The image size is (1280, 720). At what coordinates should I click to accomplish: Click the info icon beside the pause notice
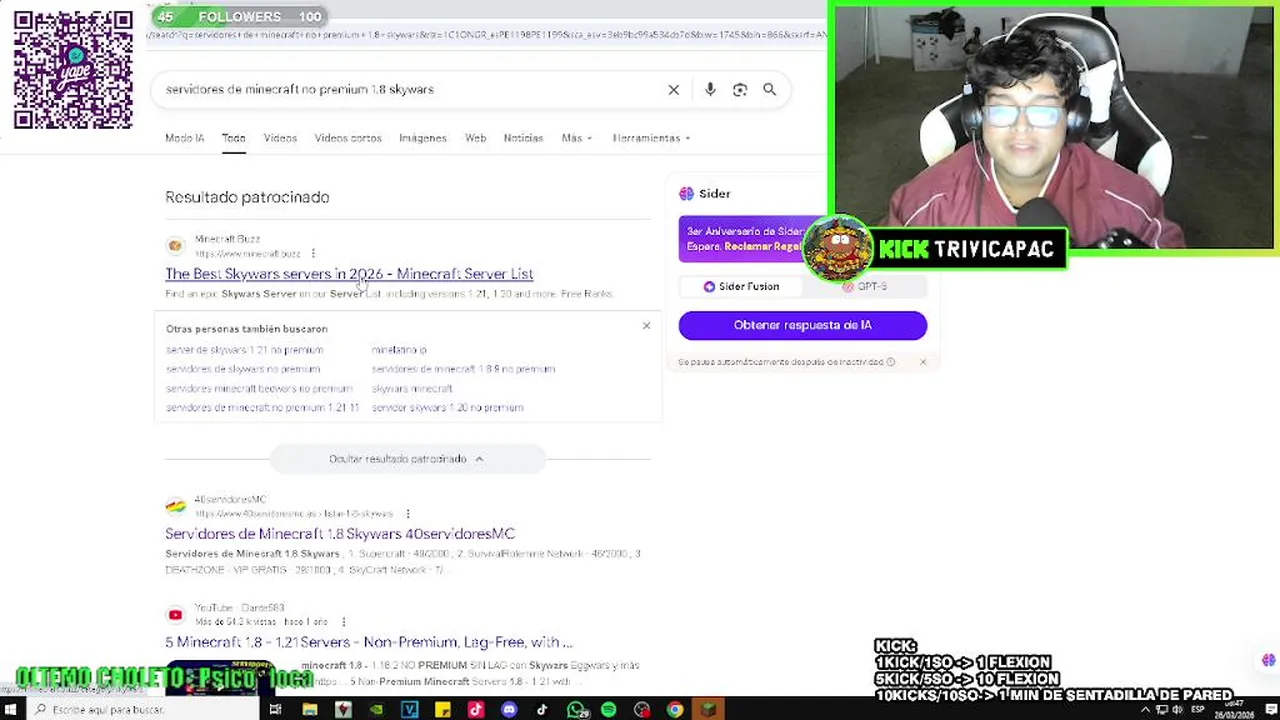(891, 362)
